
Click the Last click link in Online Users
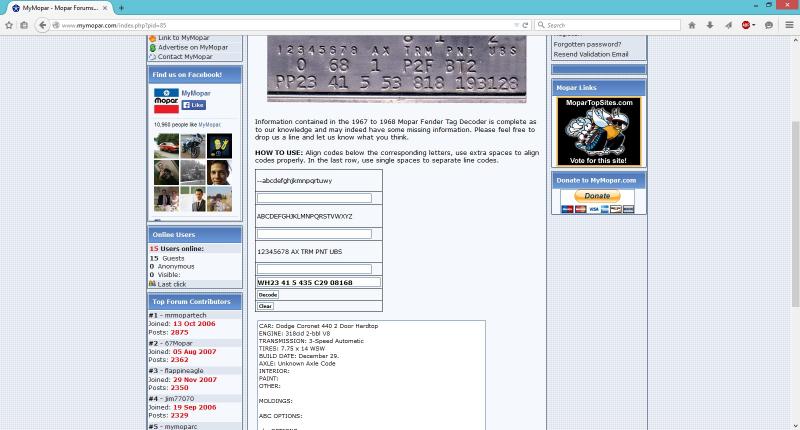(x=172, y=284)
